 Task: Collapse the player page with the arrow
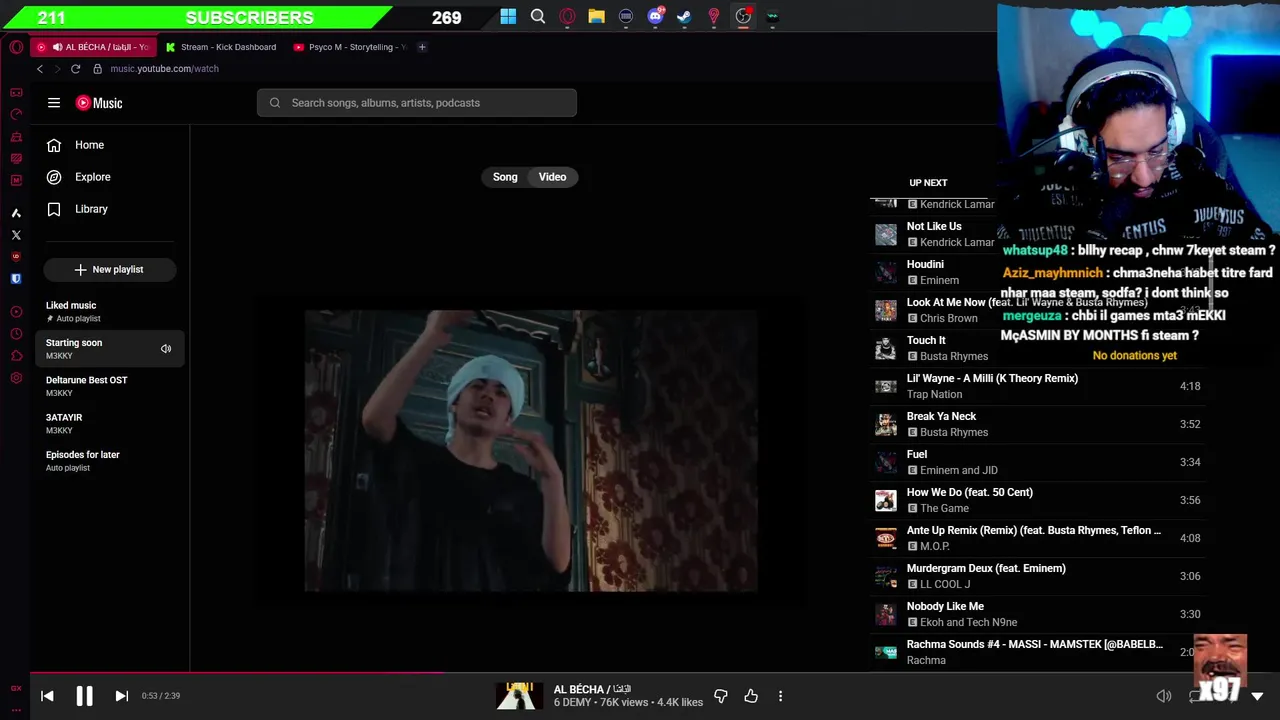1257,696
